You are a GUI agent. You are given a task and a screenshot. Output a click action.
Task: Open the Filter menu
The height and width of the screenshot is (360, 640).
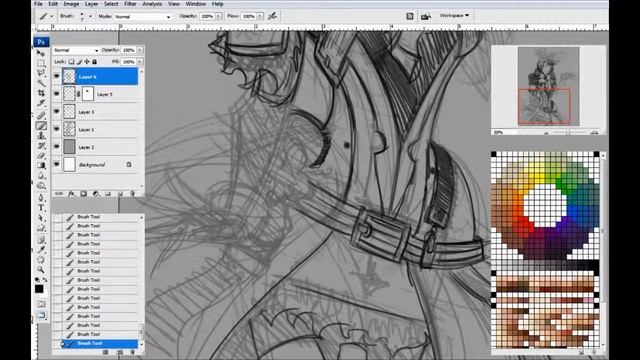point(130,4)
